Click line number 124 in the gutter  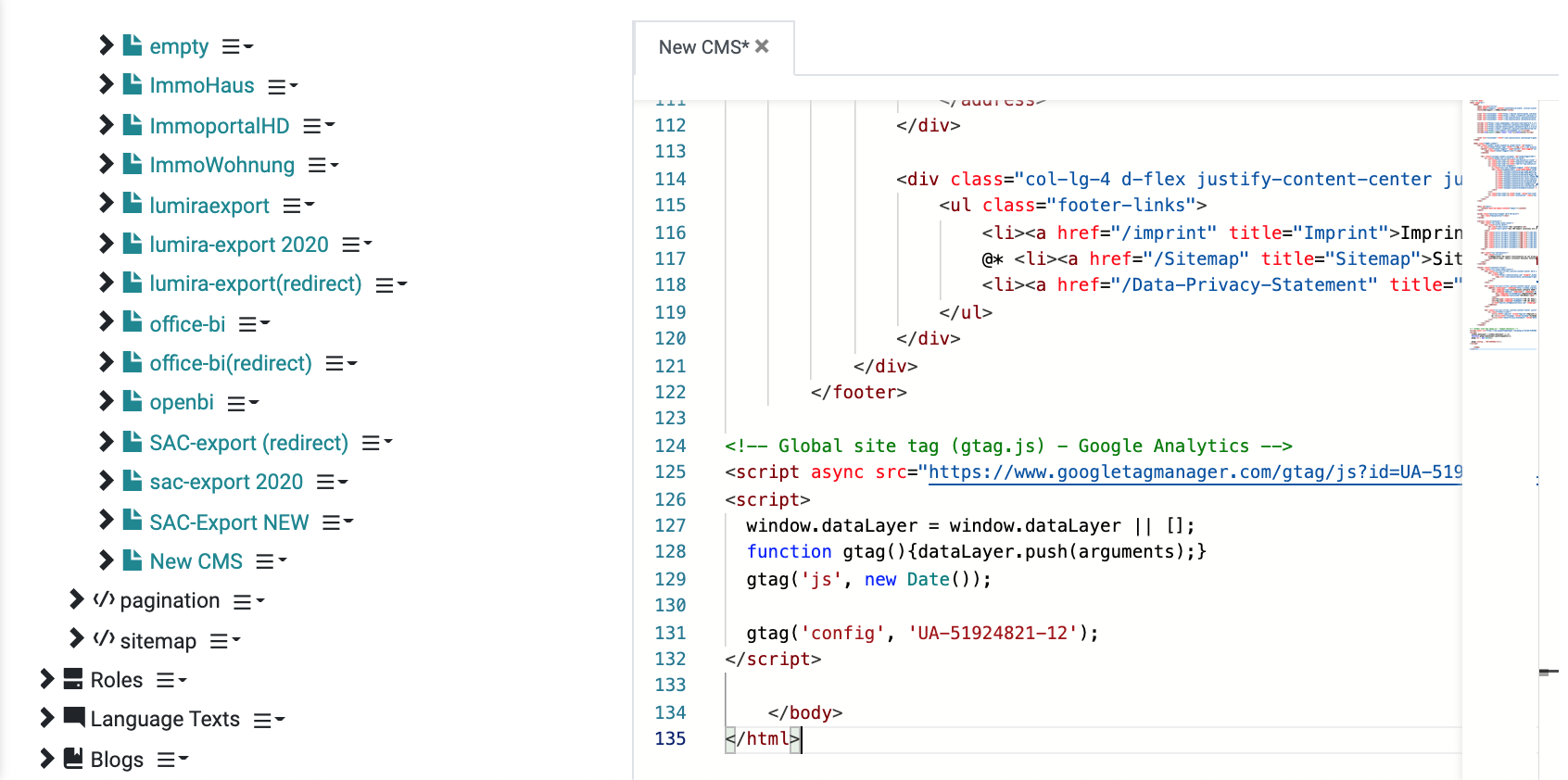coord(670,447)
